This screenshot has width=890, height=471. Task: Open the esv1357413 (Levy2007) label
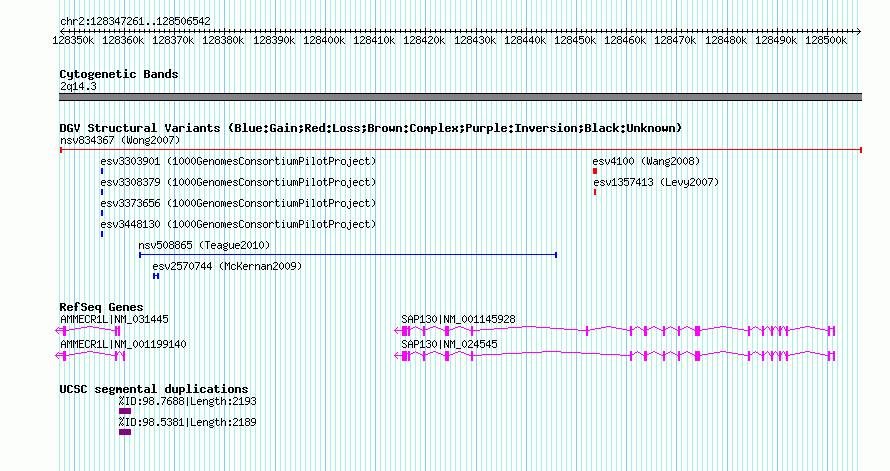pos(656,182)
